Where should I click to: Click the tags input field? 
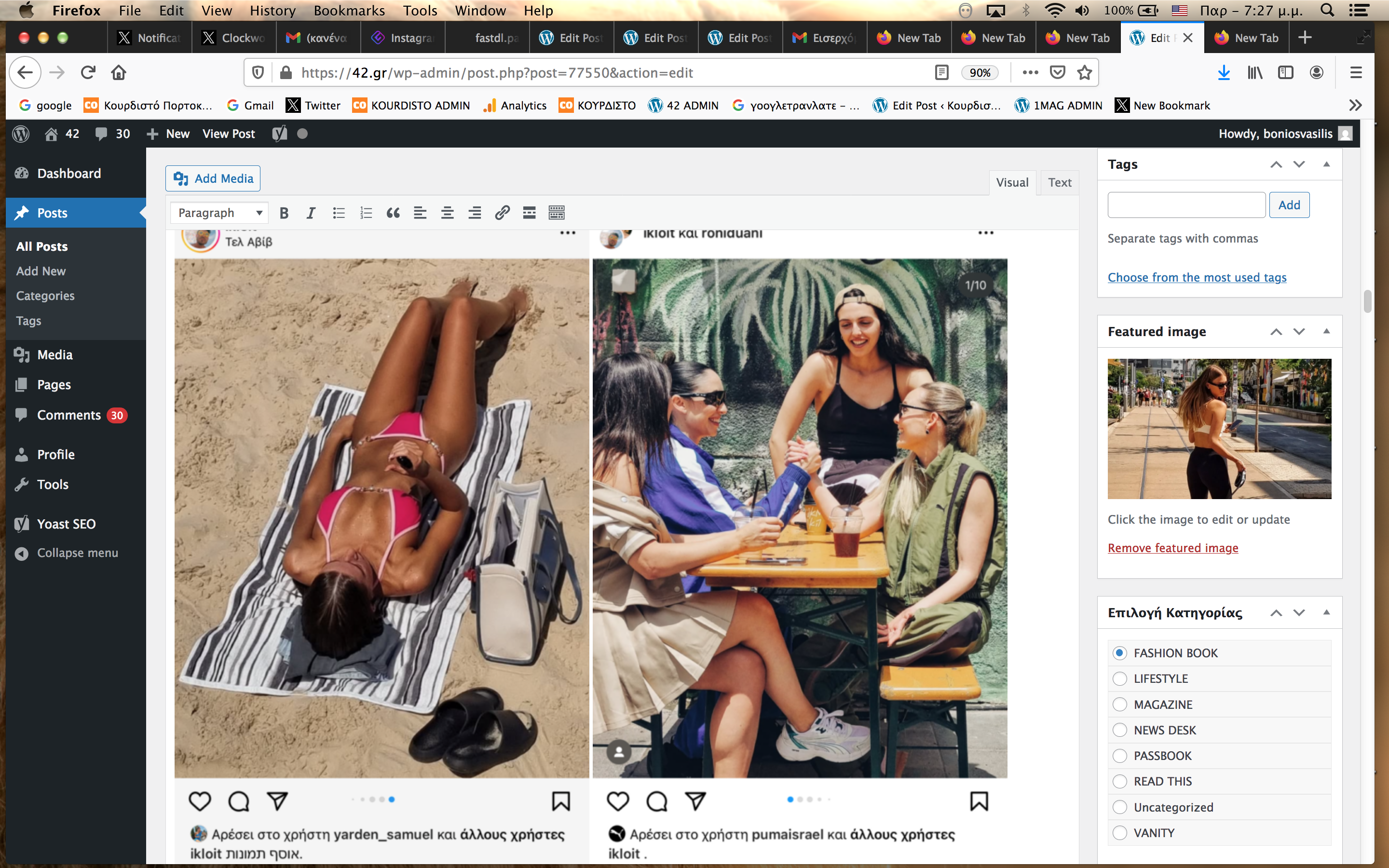pyautogui.click(x=1186, y=205)
